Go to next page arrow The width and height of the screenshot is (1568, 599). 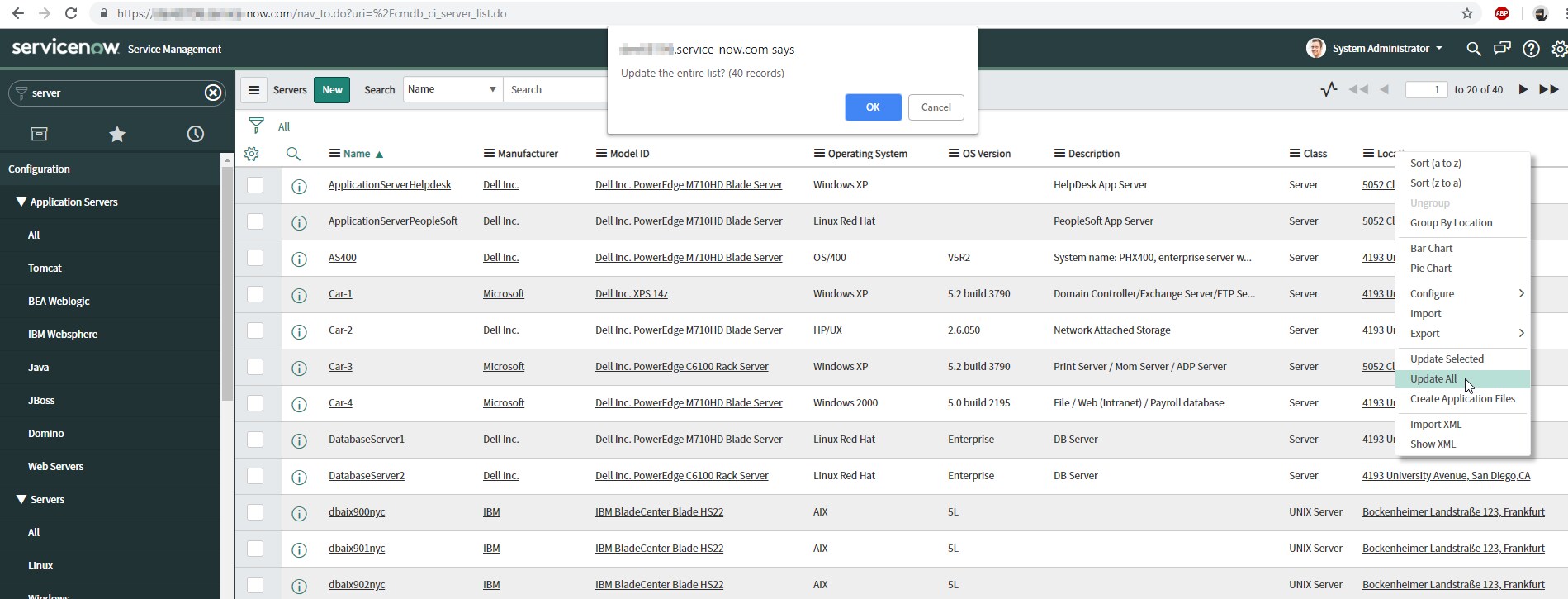pos(1523,89)
